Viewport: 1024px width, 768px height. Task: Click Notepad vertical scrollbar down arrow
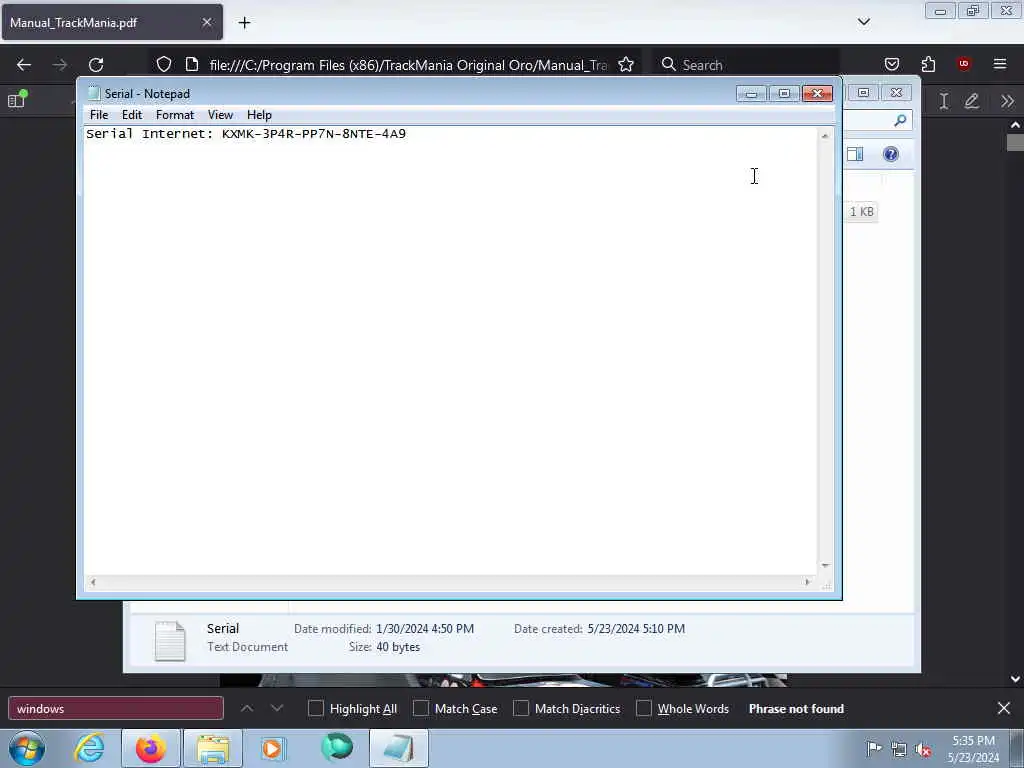click(x=825, y=566)
